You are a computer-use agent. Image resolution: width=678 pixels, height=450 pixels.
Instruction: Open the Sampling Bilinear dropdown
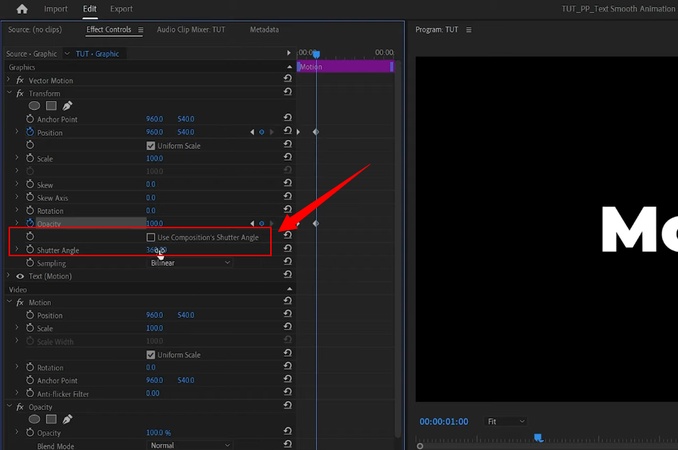(190, 263)
